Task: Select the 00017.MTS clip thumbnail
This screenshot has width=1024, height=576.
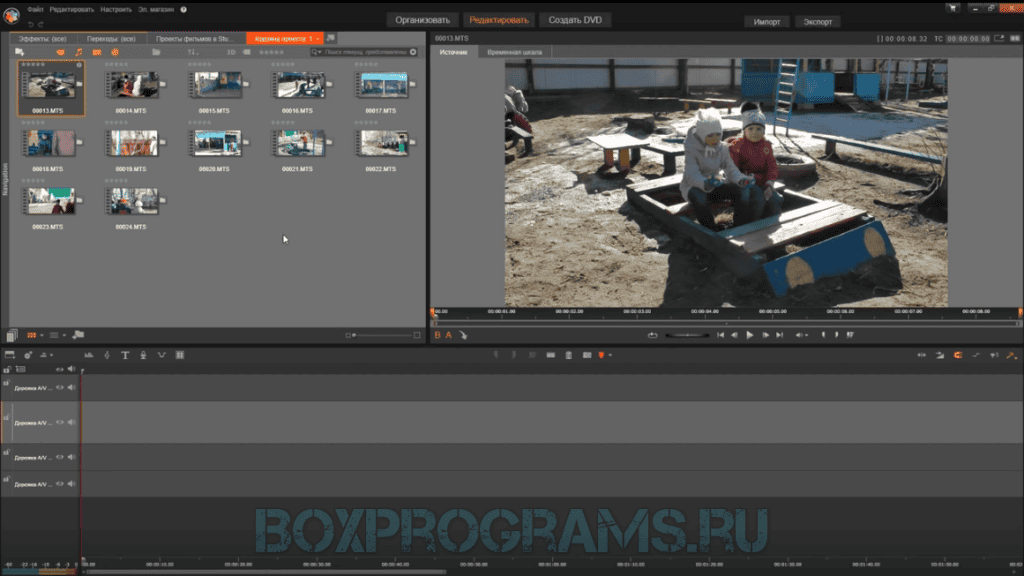Action: click(x=383, y=85)
